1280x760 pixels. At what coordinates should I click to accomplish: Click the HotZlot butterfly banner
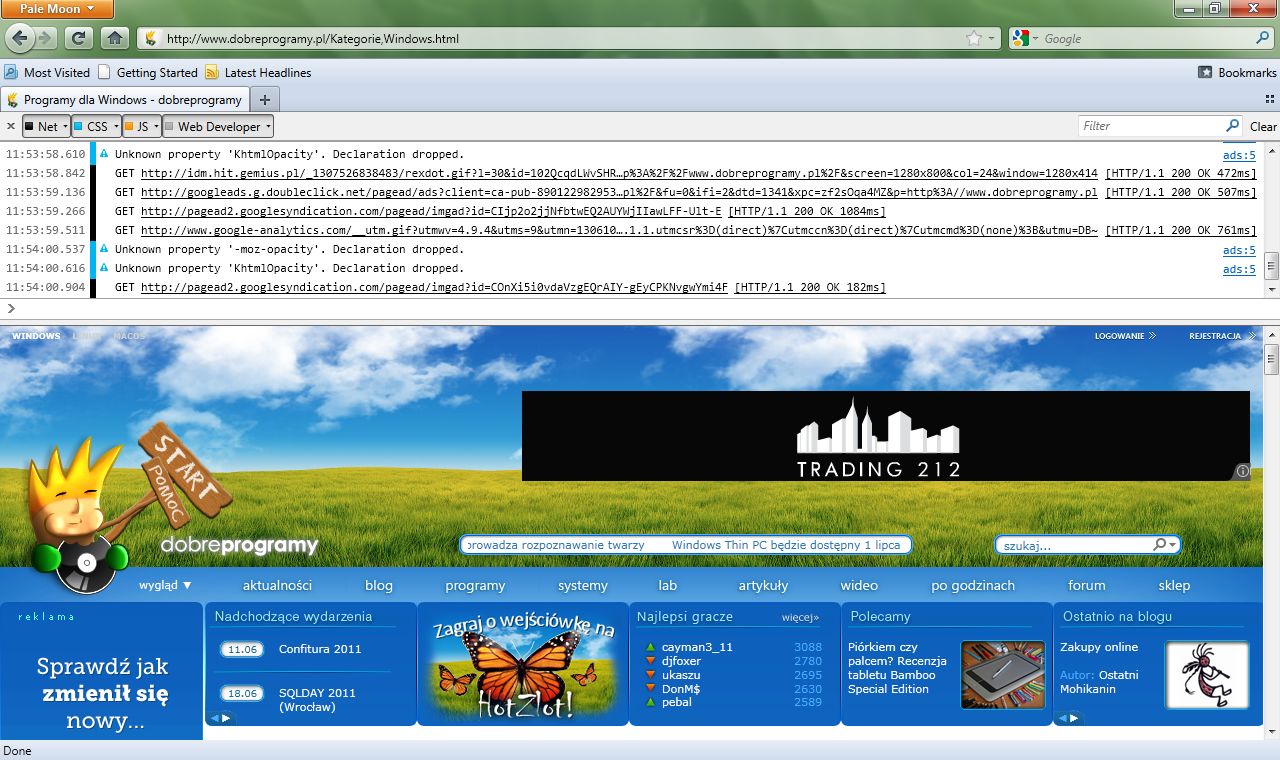tap(522, 663)
